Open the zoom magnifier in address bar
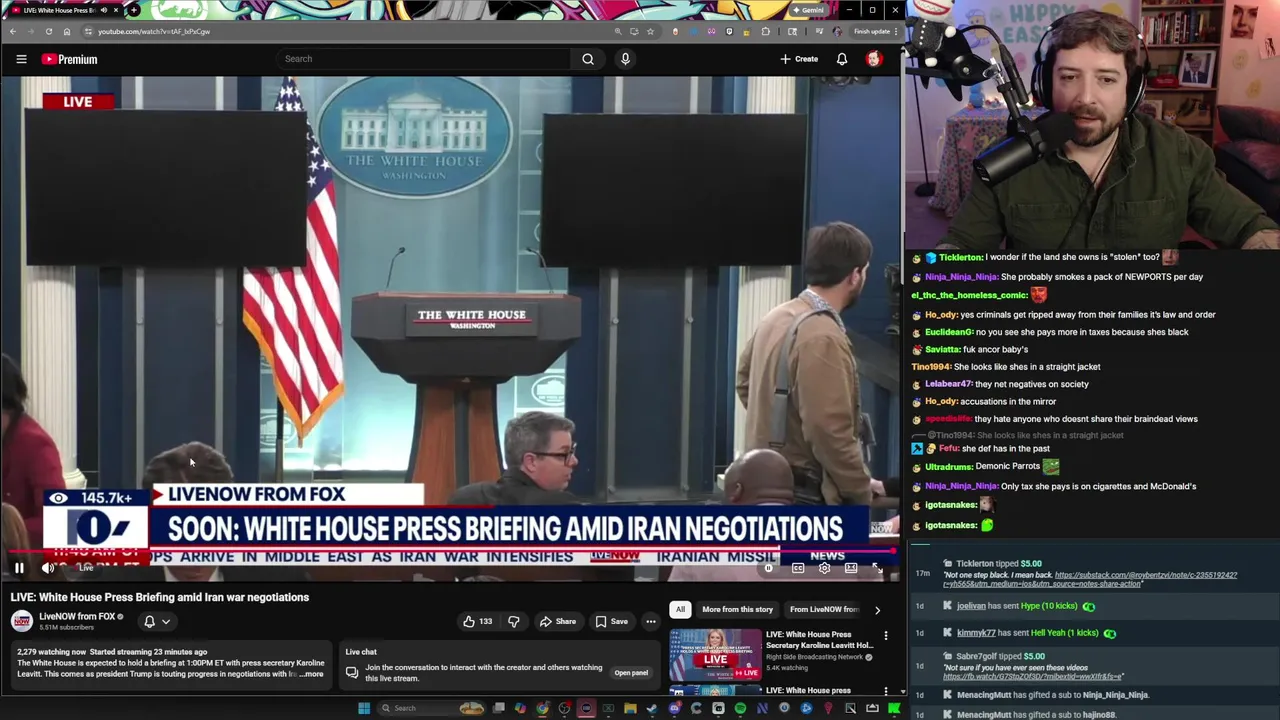 [618, 31]
